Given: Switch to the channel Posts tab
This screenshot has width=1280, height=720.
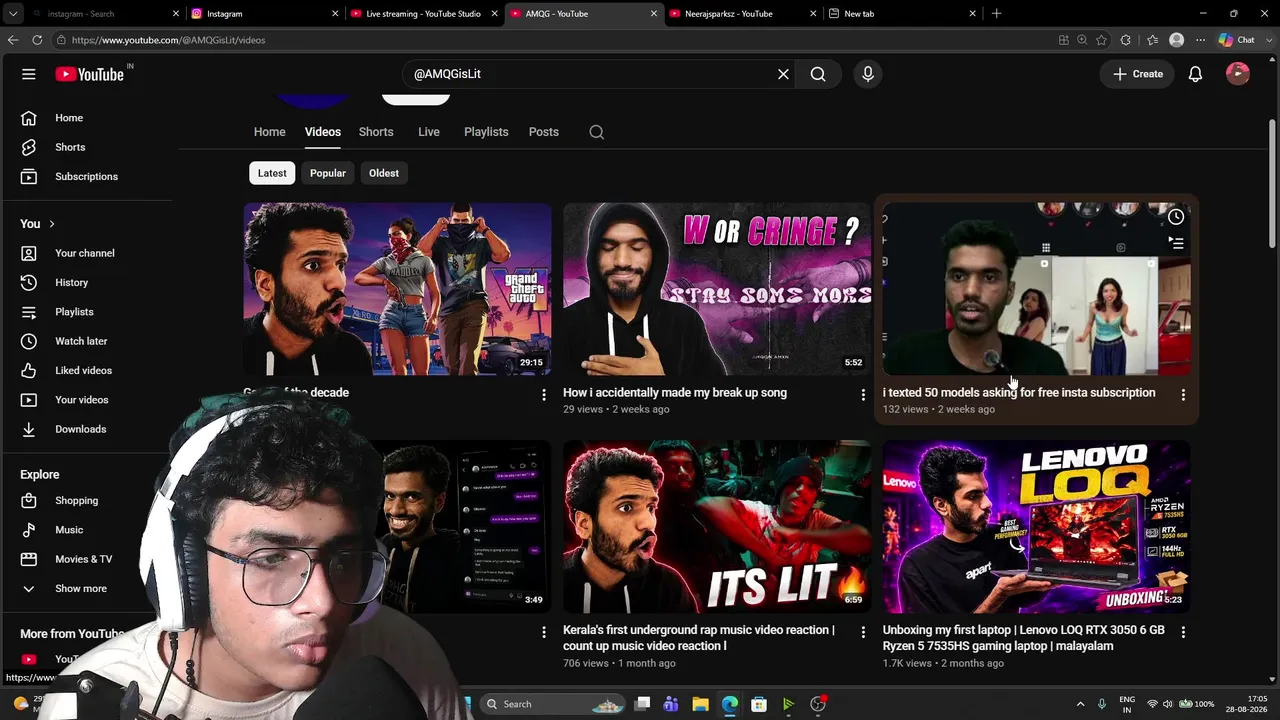Looking at the screenshot, I should pyautogui.click(x=544, y=132).
